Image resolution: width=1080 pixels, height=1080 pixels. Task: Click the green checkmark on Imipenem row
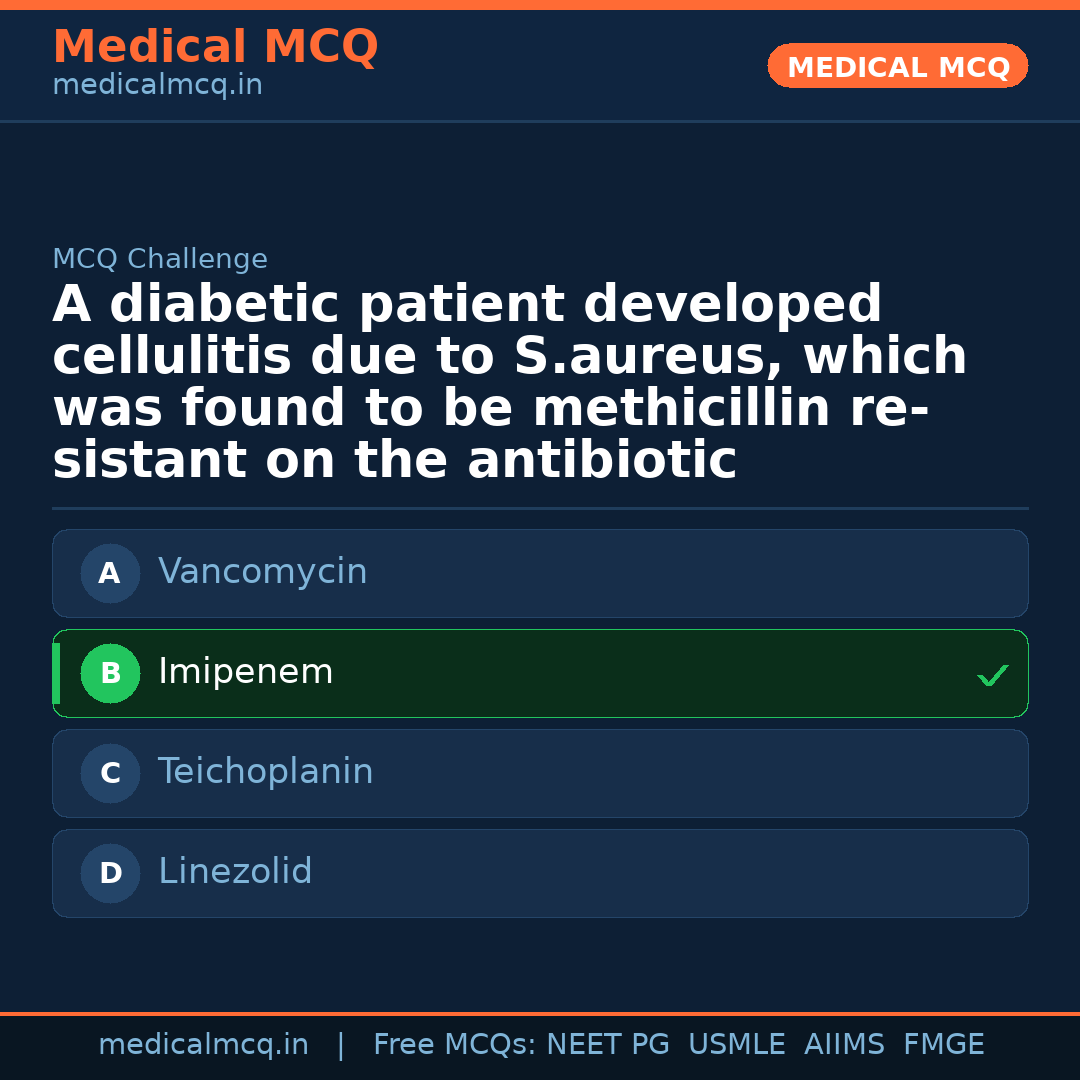992,676
